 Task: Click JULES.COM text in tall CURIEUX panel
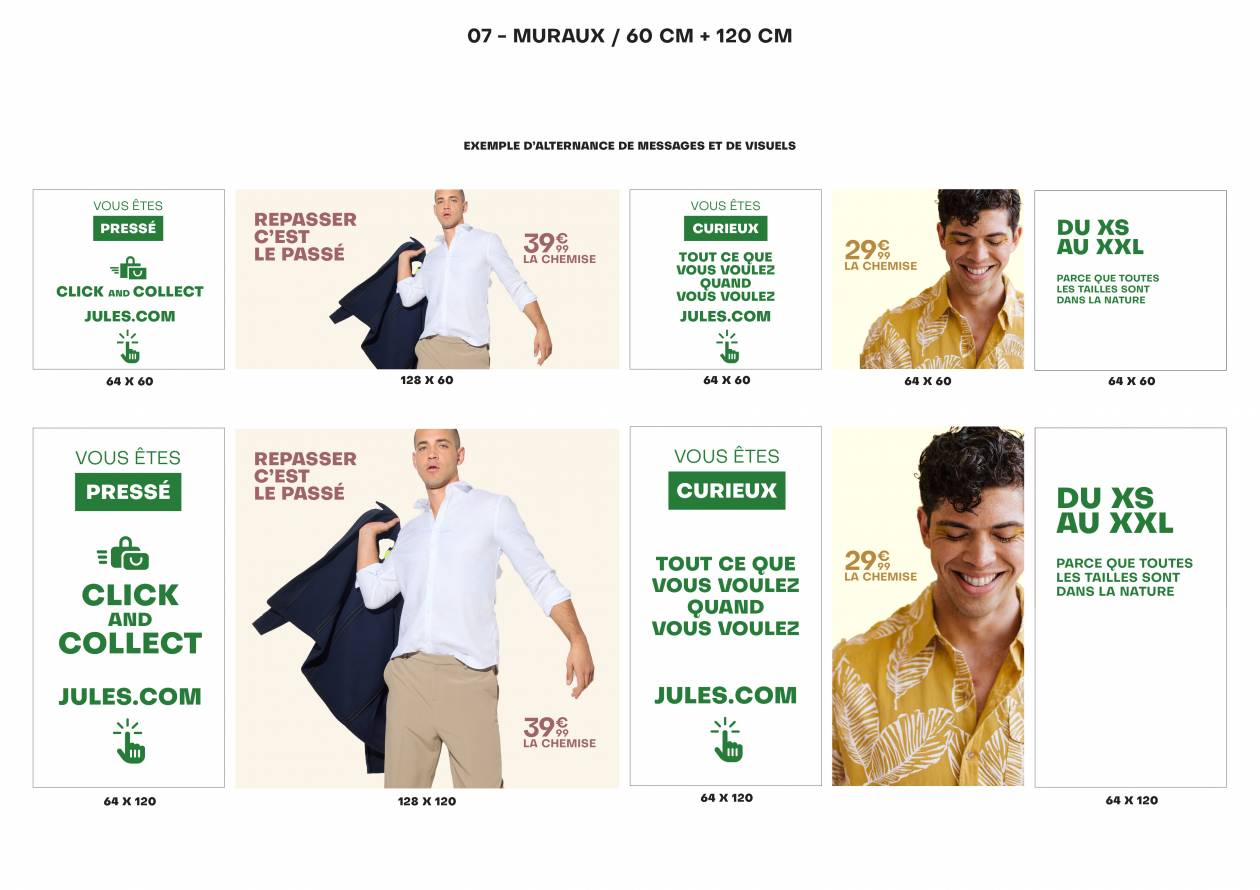726,695
